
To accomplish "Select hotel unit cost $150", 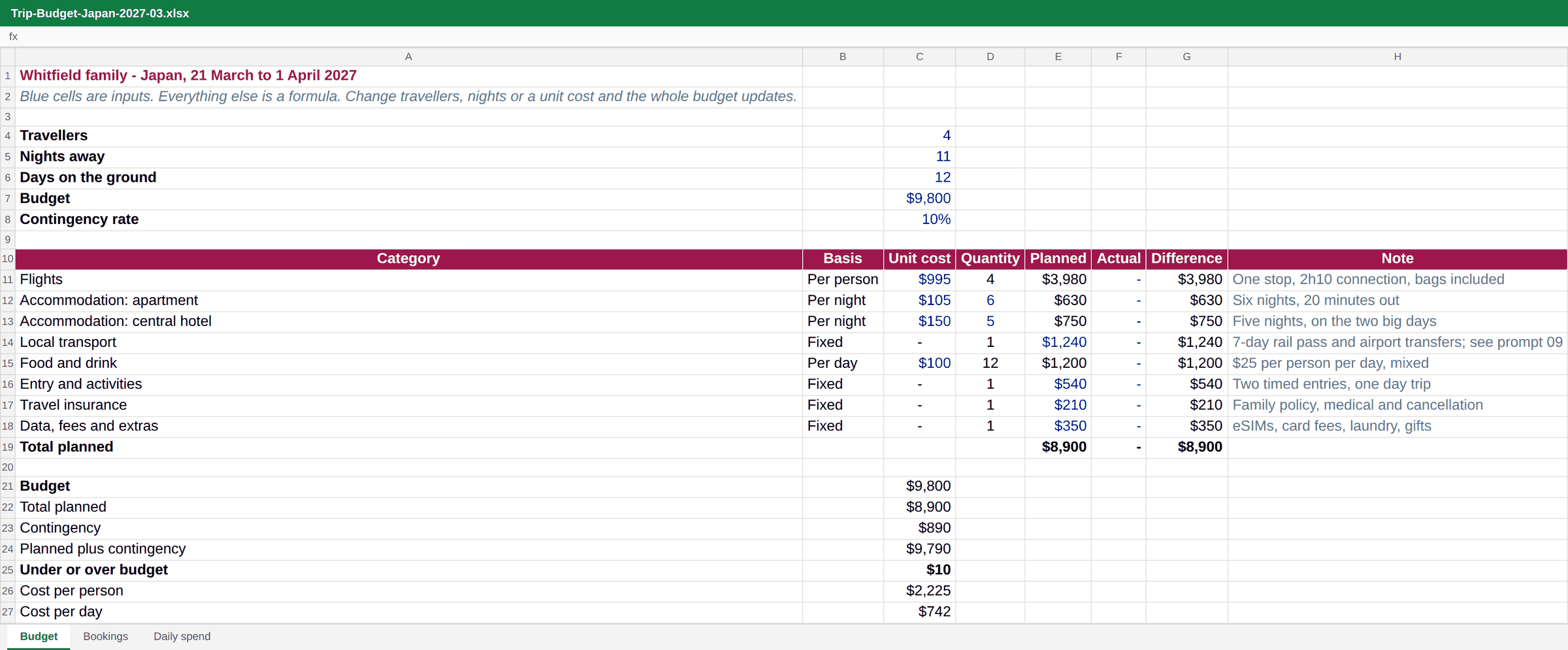I will 919,321.
